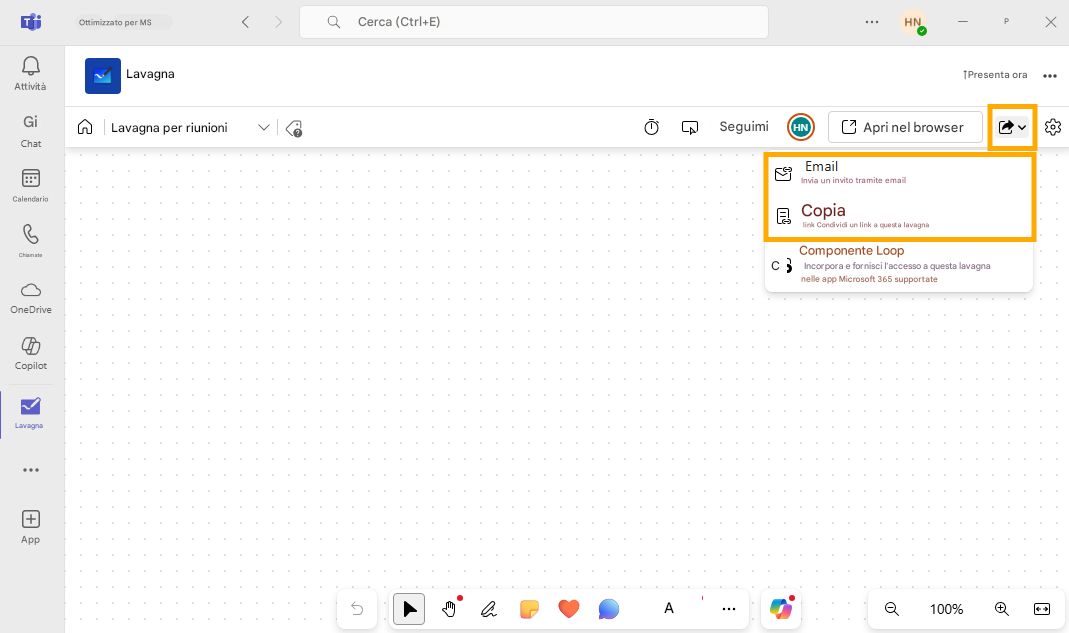Select the pen inking tool
Screen dimensions: 1069x633
(x=489, y=608)
